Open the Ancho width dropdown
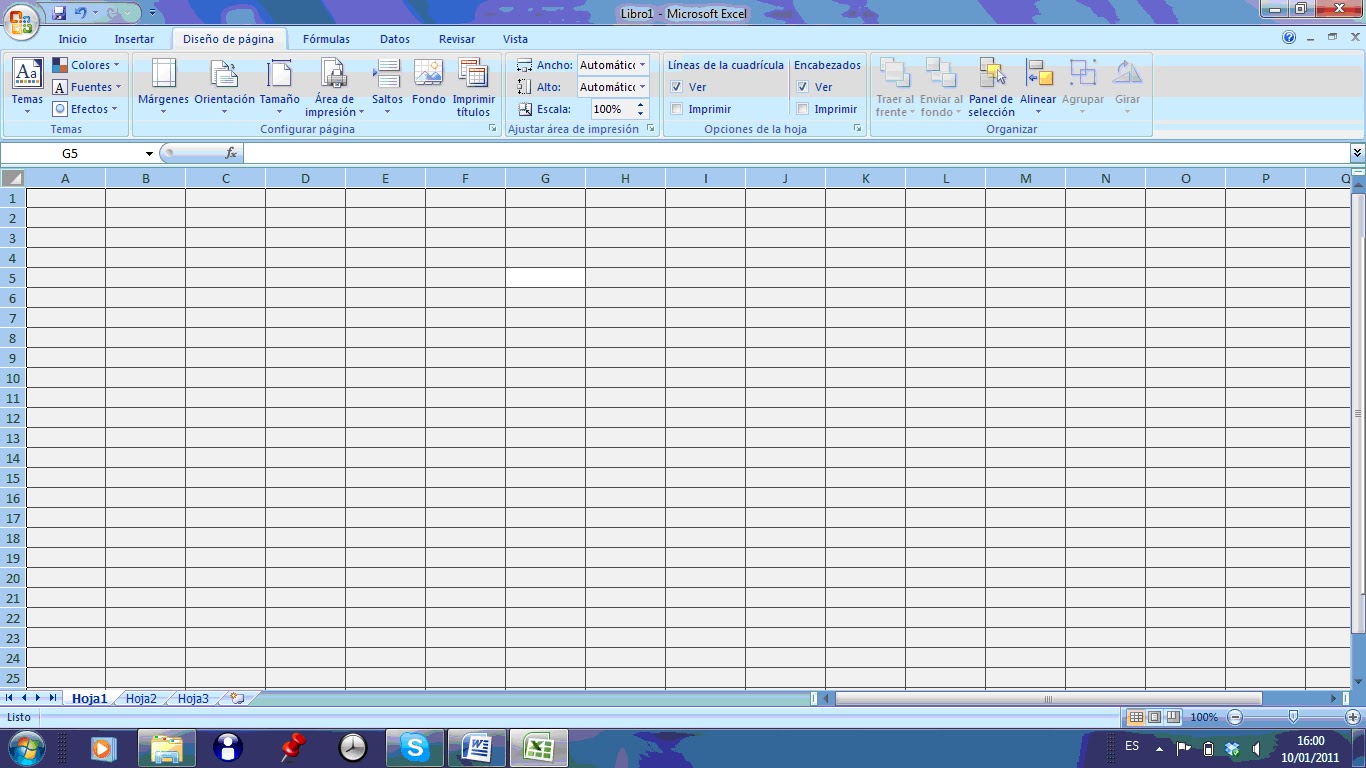The height and width of the screenshot is (768, 1366). click(643, 65)
